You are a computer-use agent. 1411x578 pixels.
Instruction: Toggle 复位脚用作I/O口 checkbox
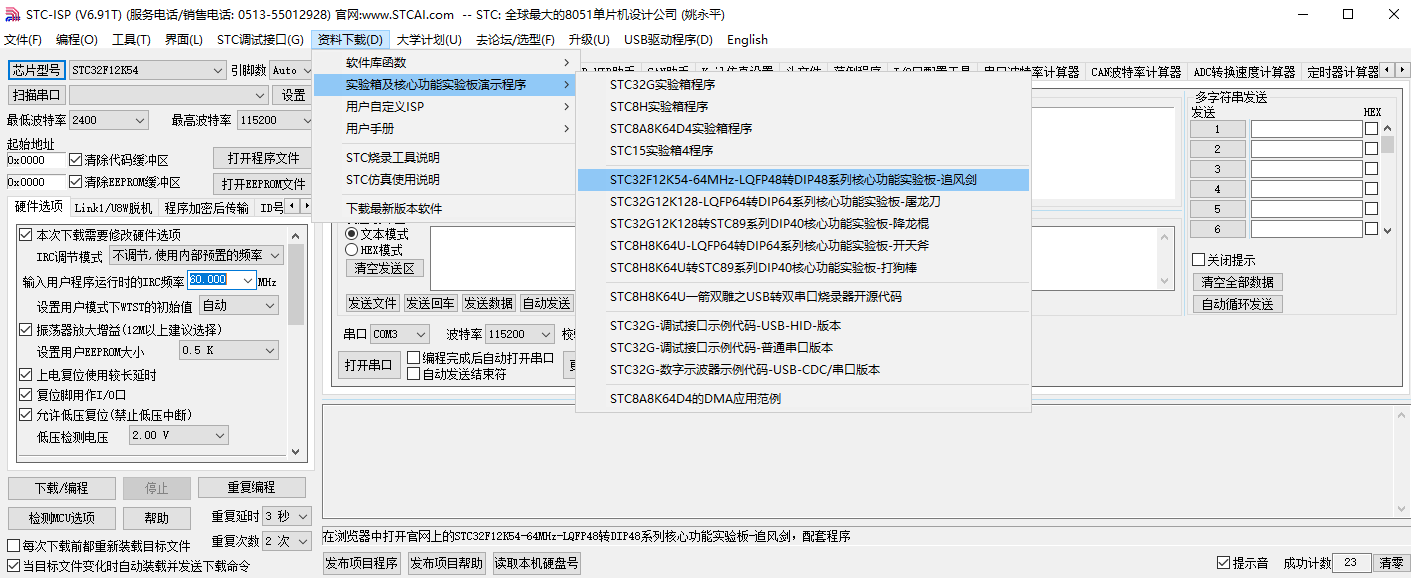click(26, 395)
